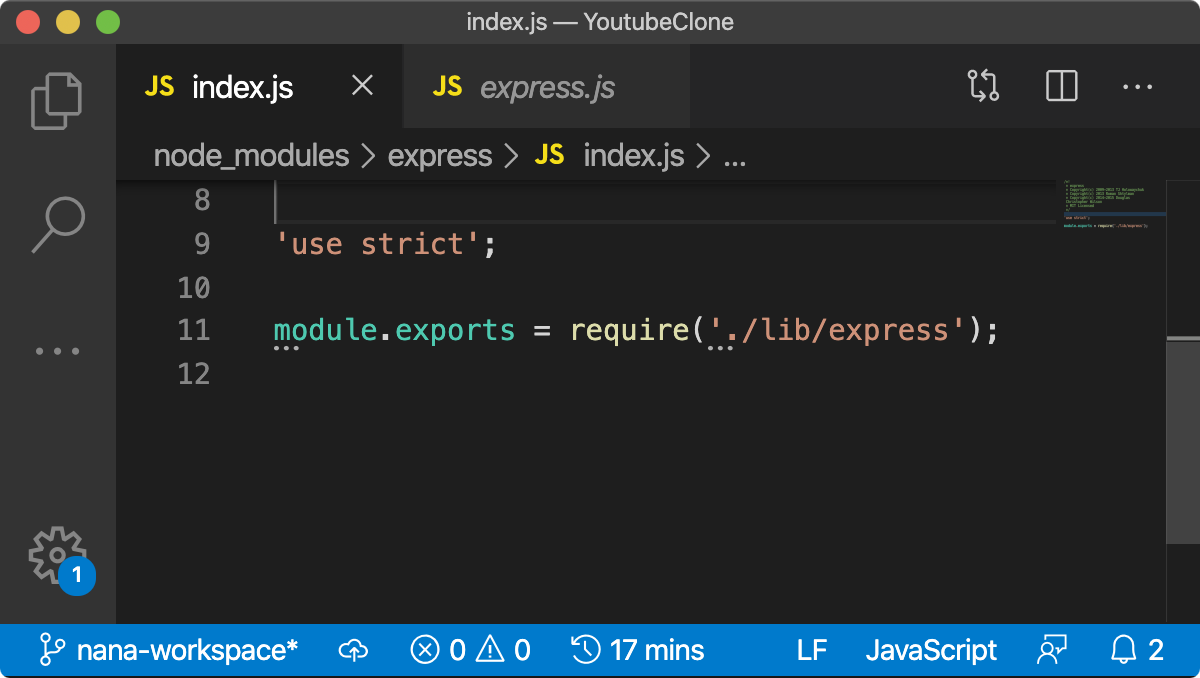Screen dimensions: 1200x678
Task: Click the feedback icon in status bar
Action: pos(1053,651)
